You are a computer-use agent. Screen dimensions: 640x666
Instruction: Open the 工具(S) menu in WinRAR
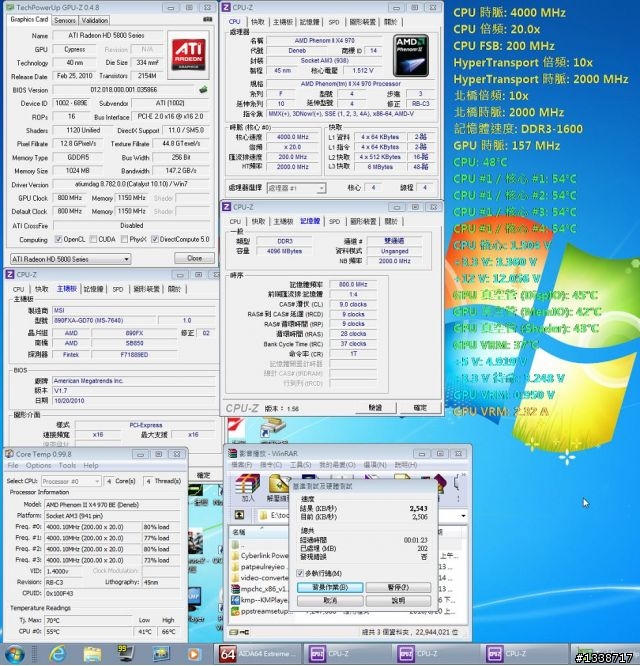(300, 465)
